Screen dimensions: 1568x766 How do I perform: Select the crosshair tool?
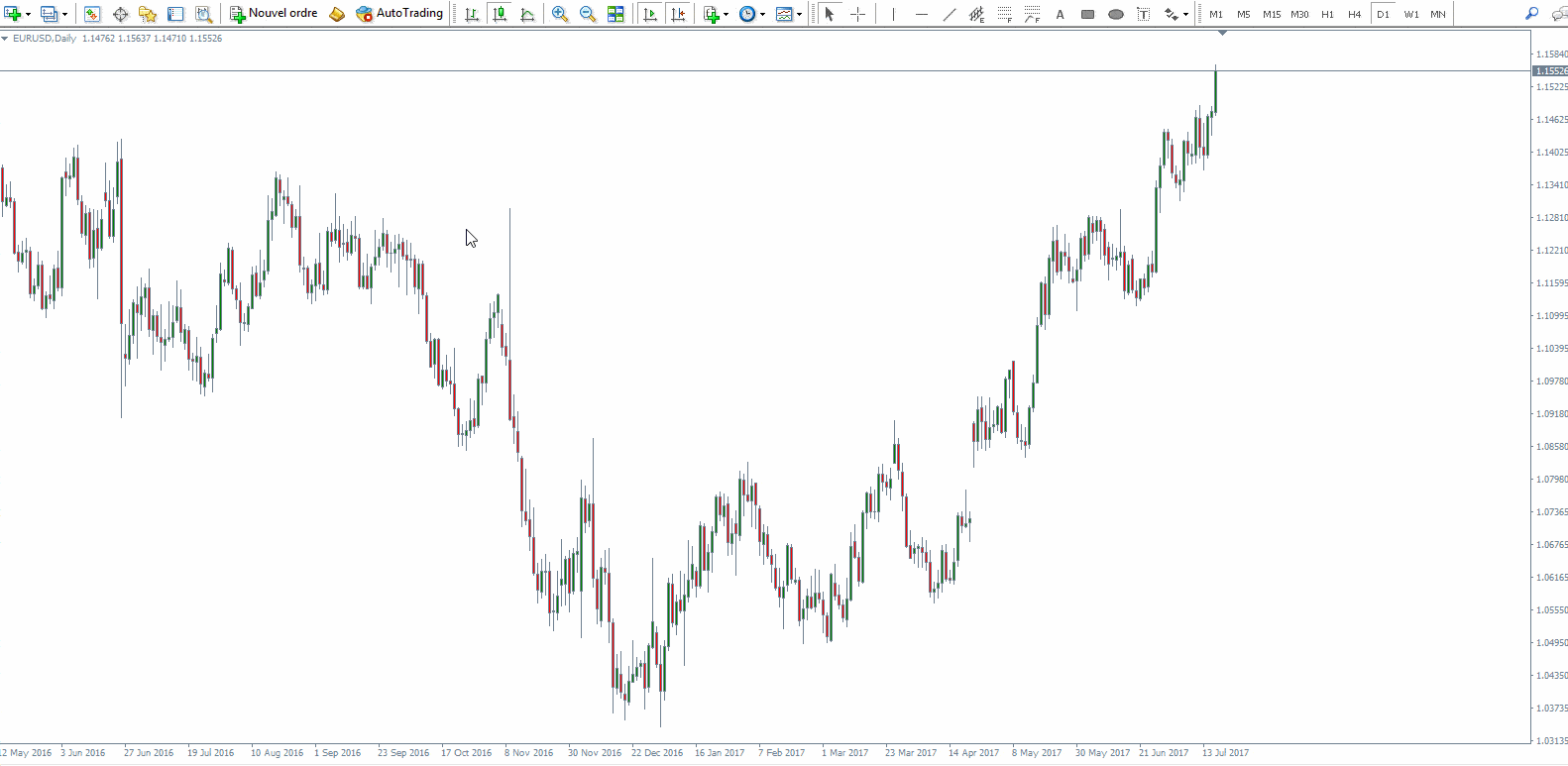pos(857,14)
